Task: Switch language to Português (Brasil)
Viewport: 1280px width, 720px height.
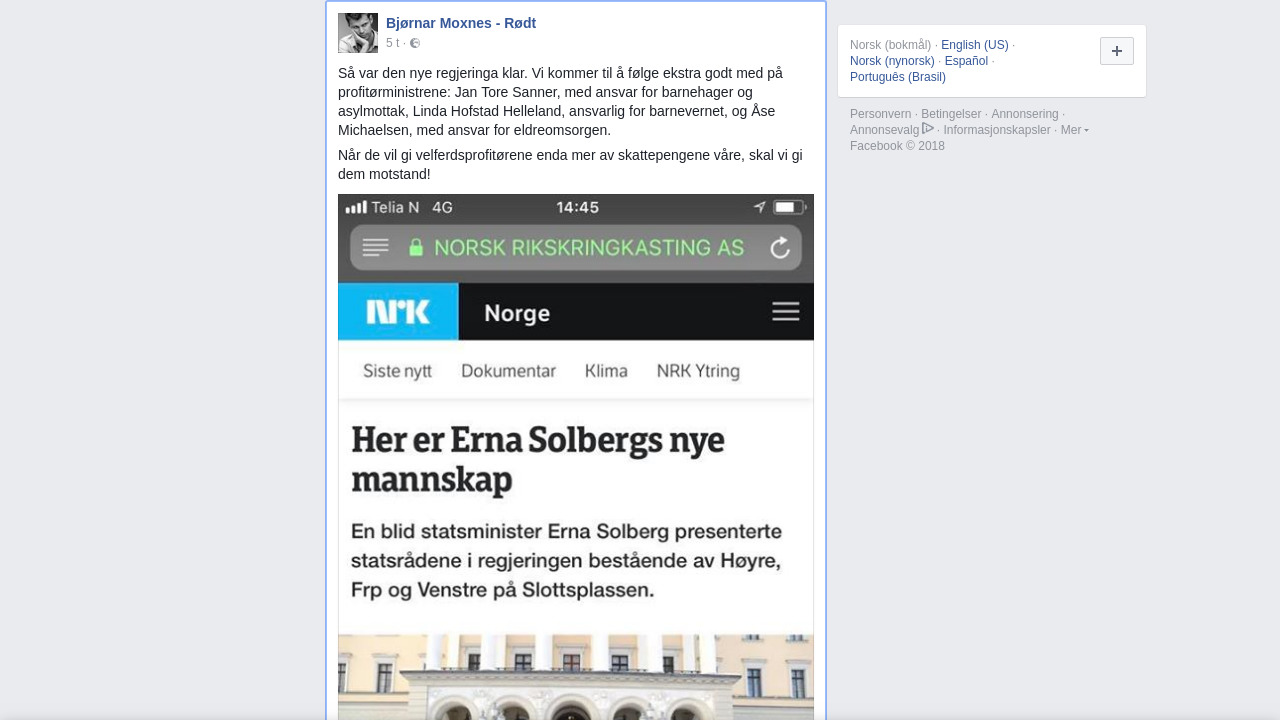Action: click(898, 77)
